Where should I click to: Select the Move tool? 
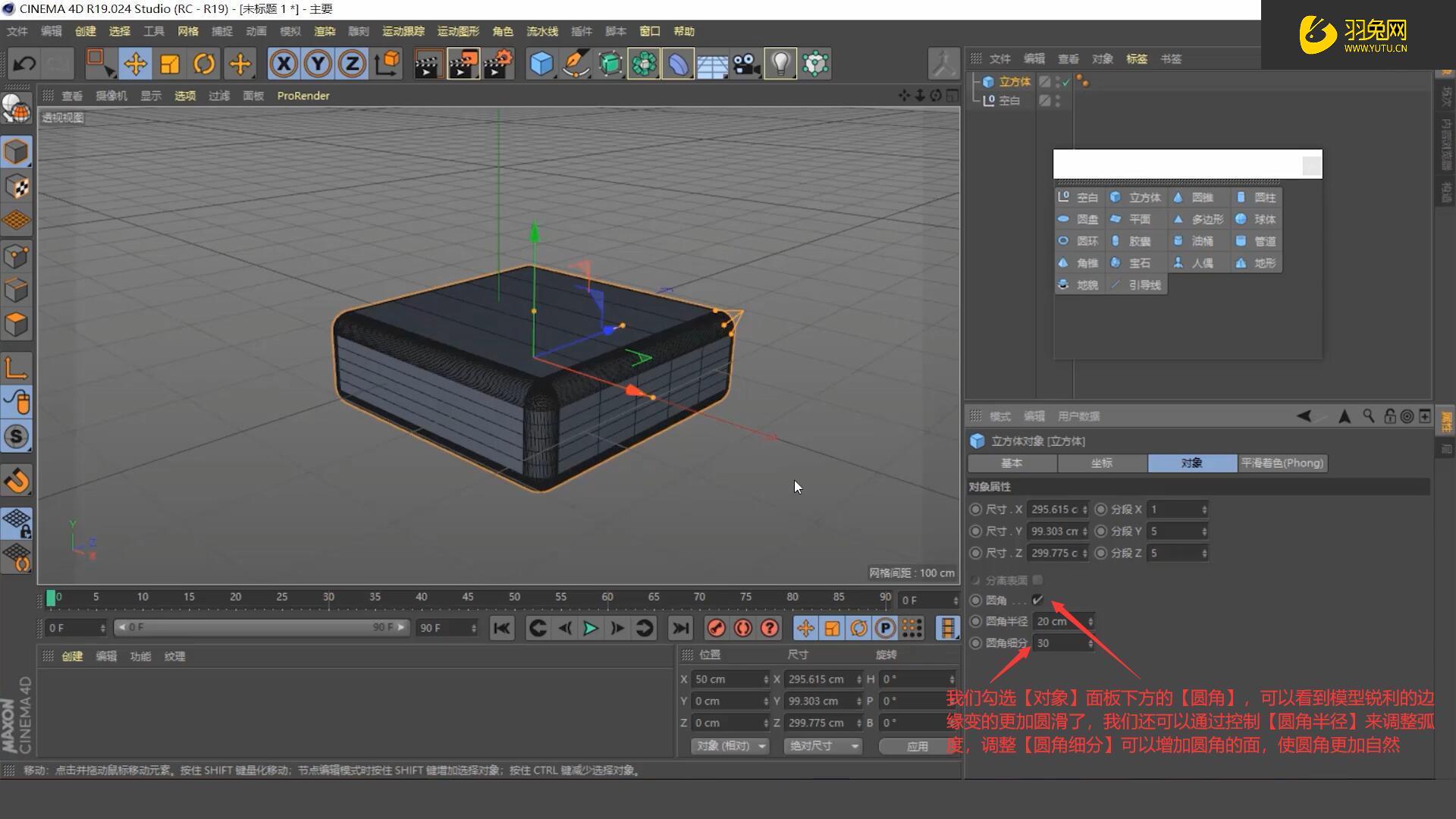coord(136,64)
